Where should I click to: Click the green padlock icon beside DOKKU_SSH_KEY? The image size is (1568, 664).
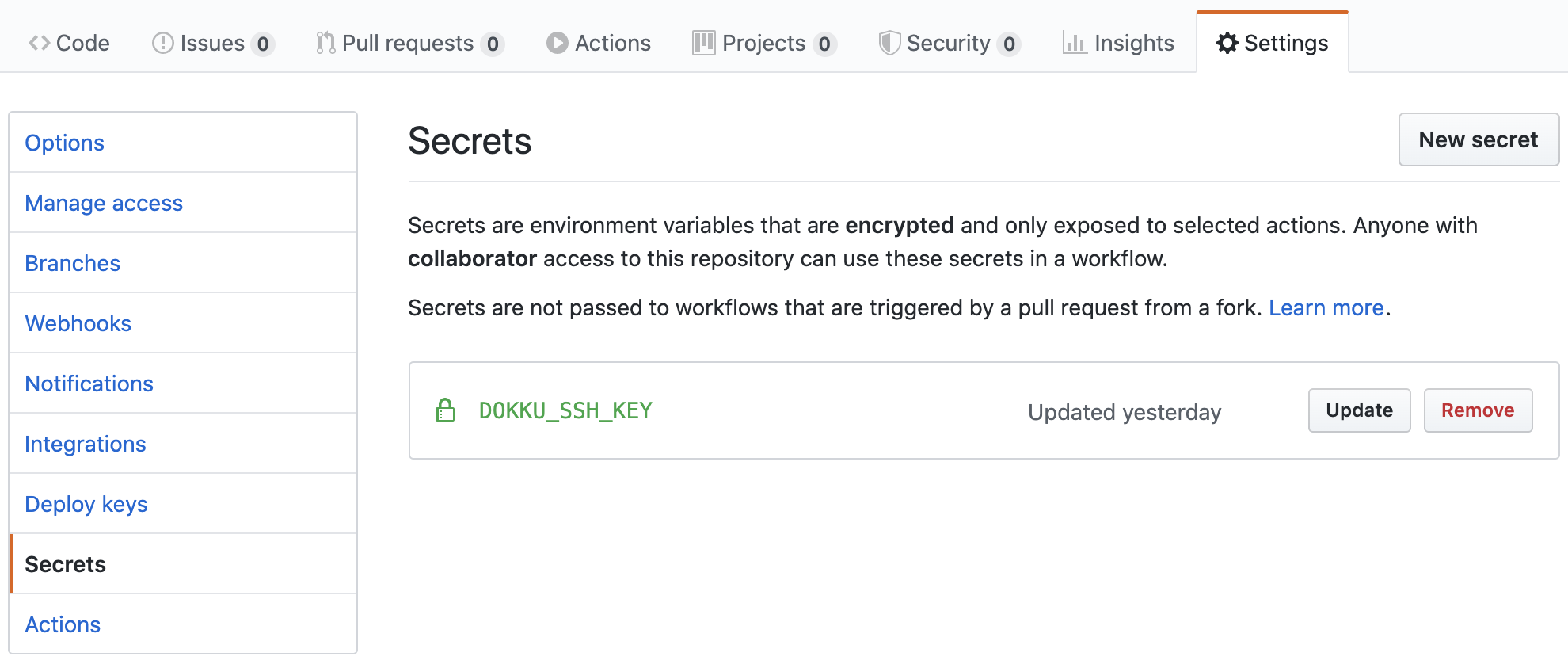444,410
